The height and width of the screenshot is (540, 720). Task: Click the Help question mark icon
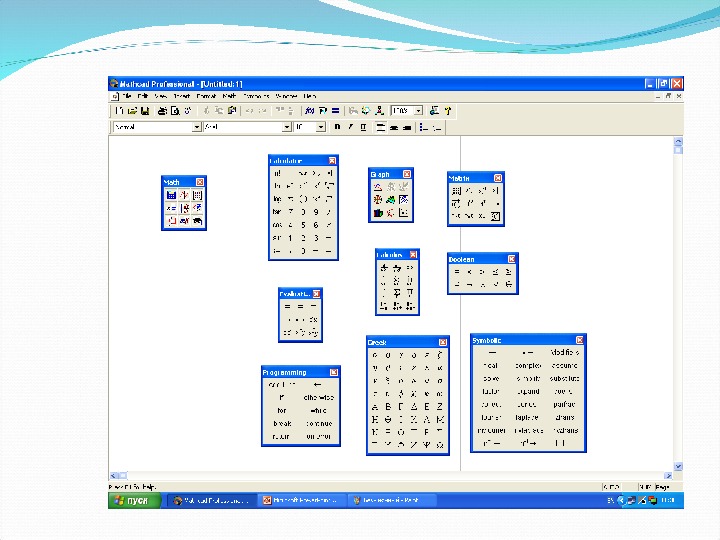pos(448,111)
